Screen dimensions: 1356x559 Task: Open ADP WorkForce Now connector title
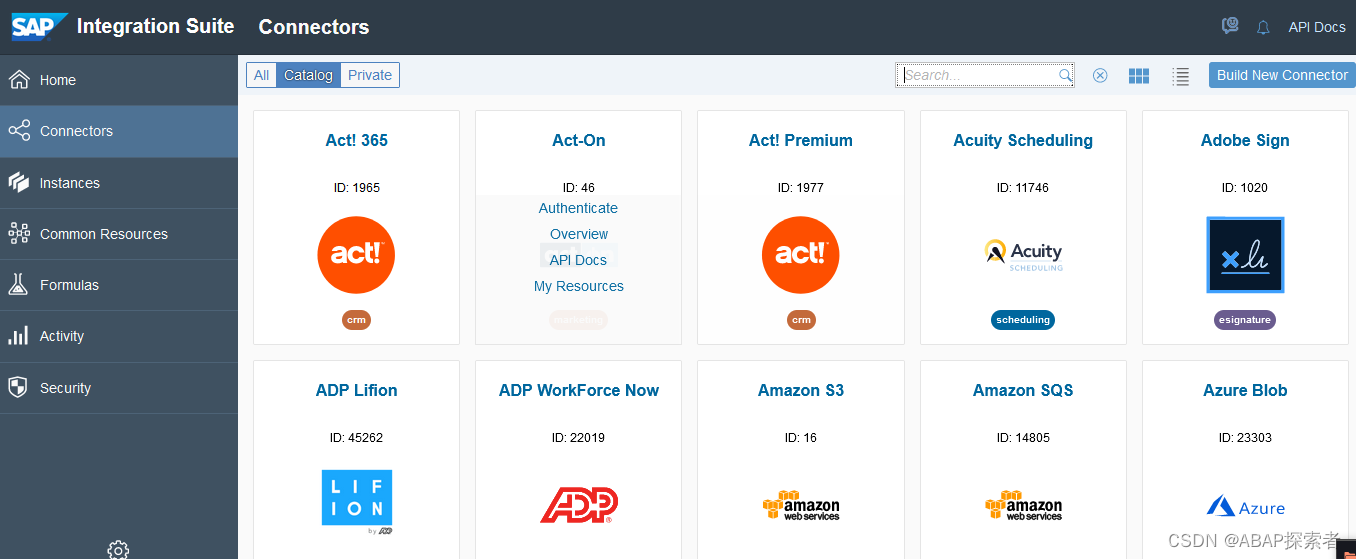click(x=579, y=390)
